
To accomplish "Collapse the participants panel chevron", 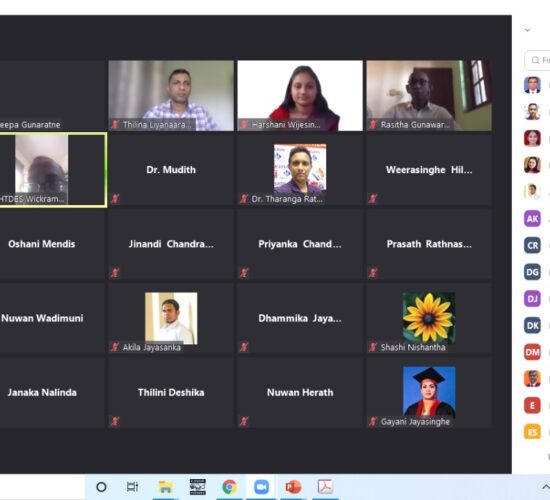I will 527,30.
